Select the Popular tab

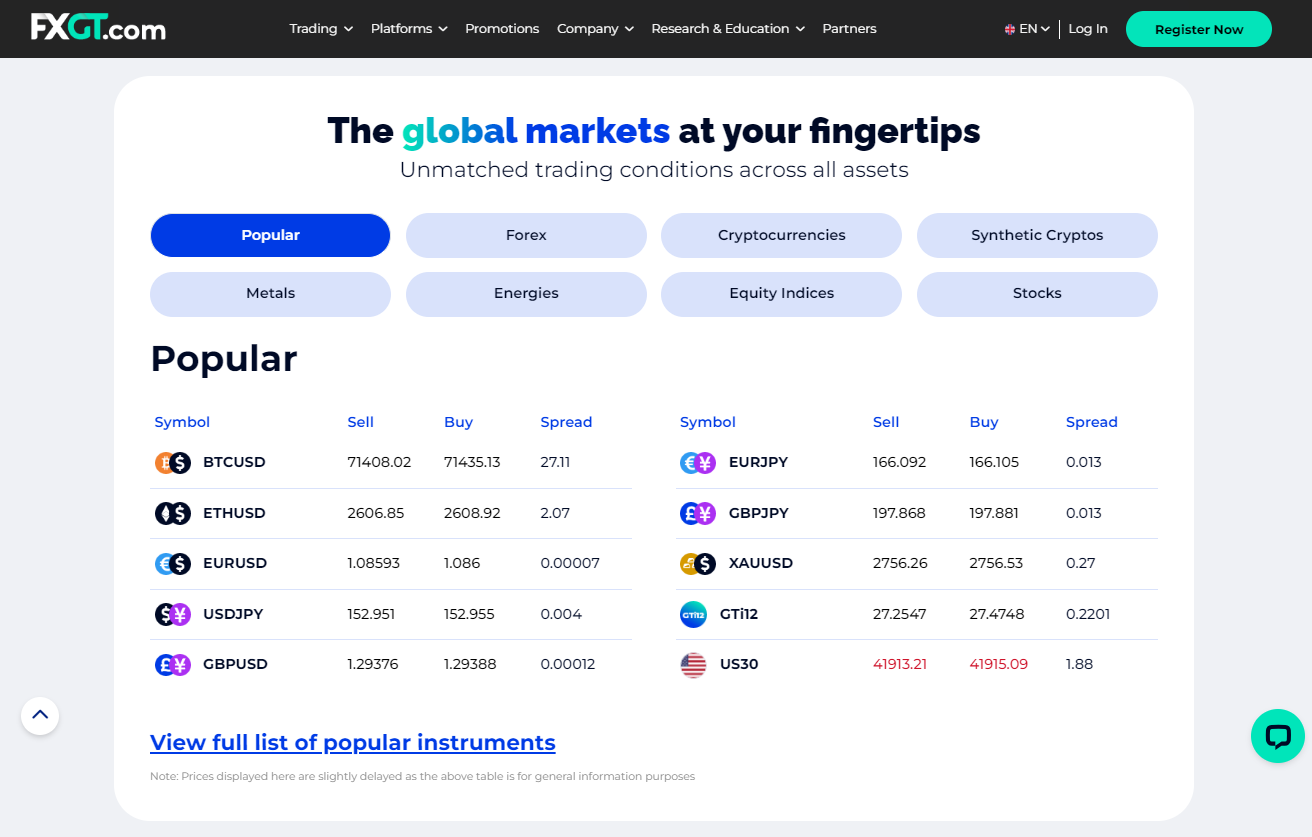270,235
